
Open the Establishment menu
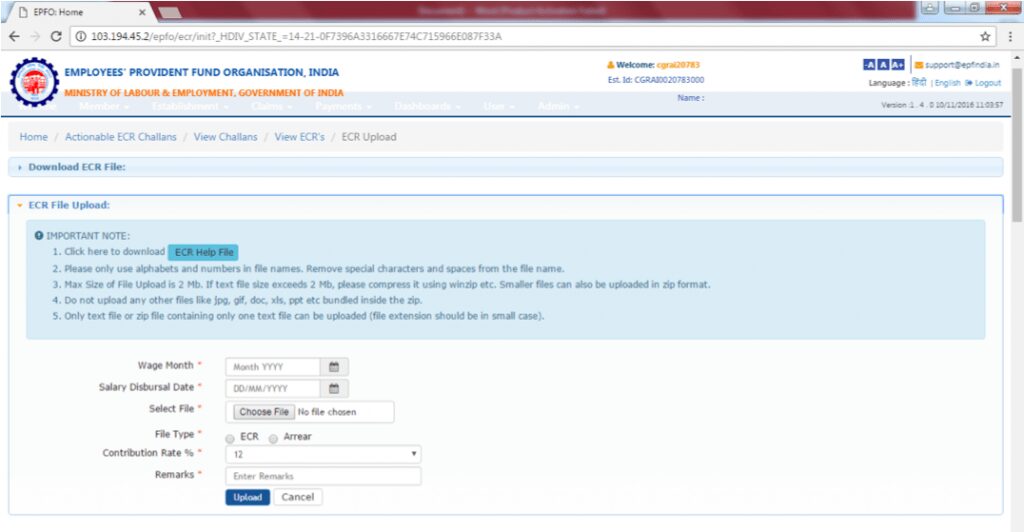[x=189, y=106]
